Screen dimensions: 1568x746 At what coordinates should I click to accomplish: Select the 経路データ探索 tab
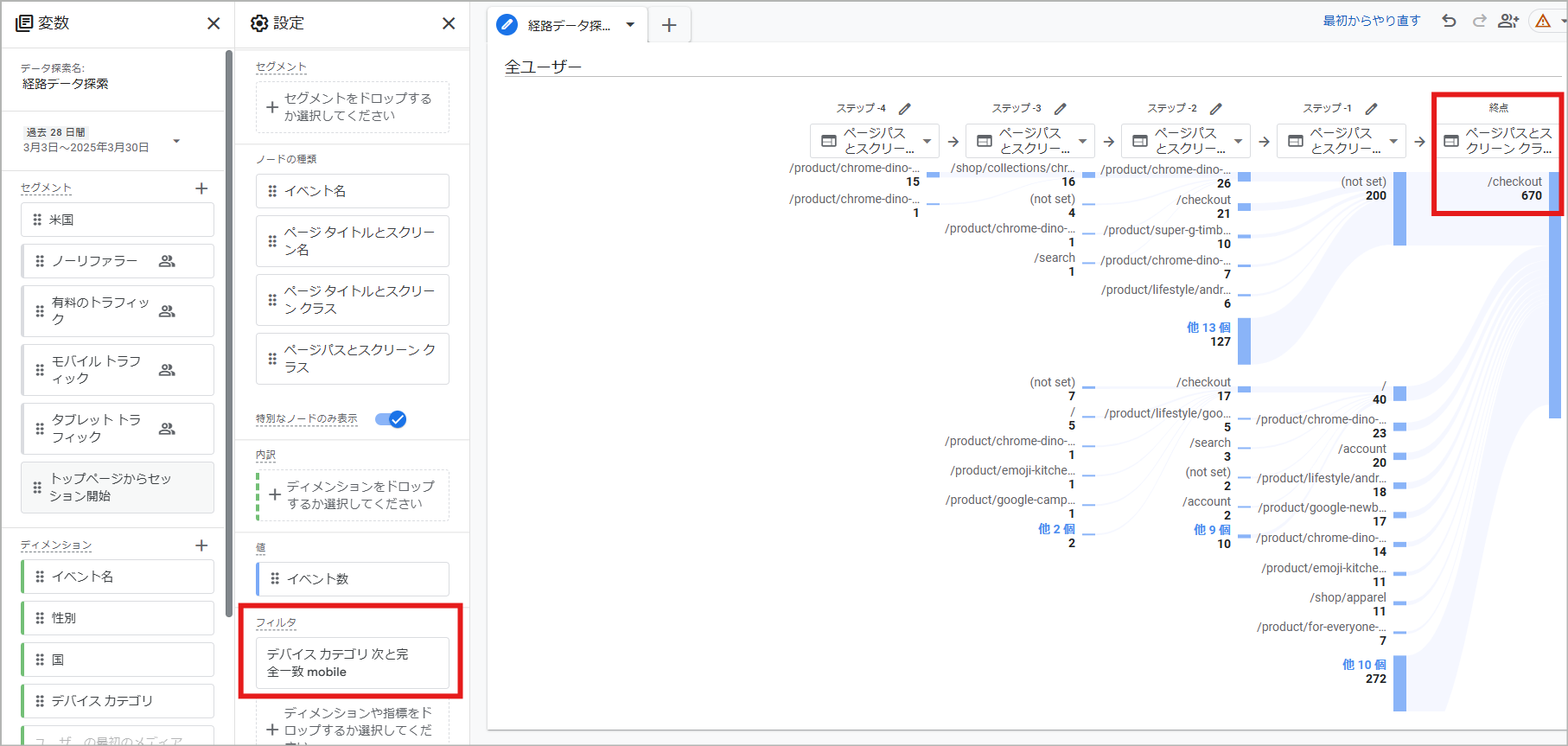(x=568, y=25)
